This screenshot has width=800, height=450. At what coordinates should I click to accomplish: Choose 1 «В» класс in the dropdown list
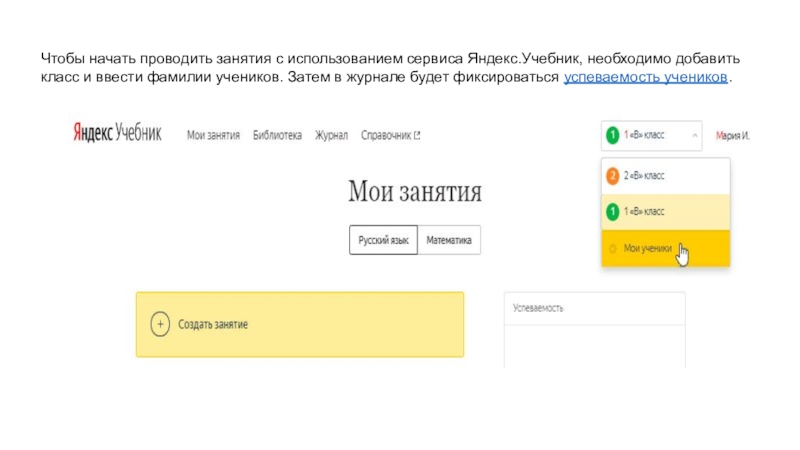pos(645,211)
